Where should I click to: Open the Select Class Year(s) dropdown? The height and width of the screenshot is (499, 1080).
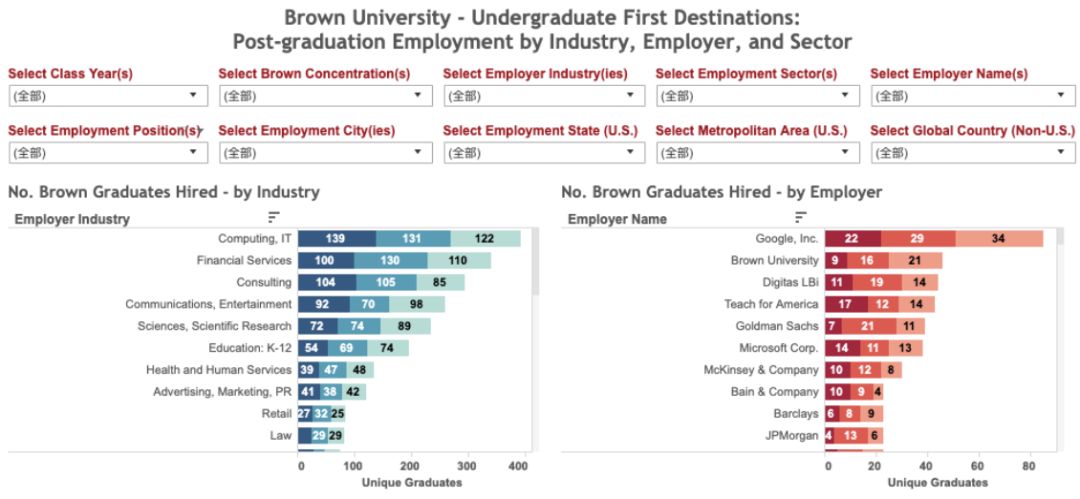108,96
